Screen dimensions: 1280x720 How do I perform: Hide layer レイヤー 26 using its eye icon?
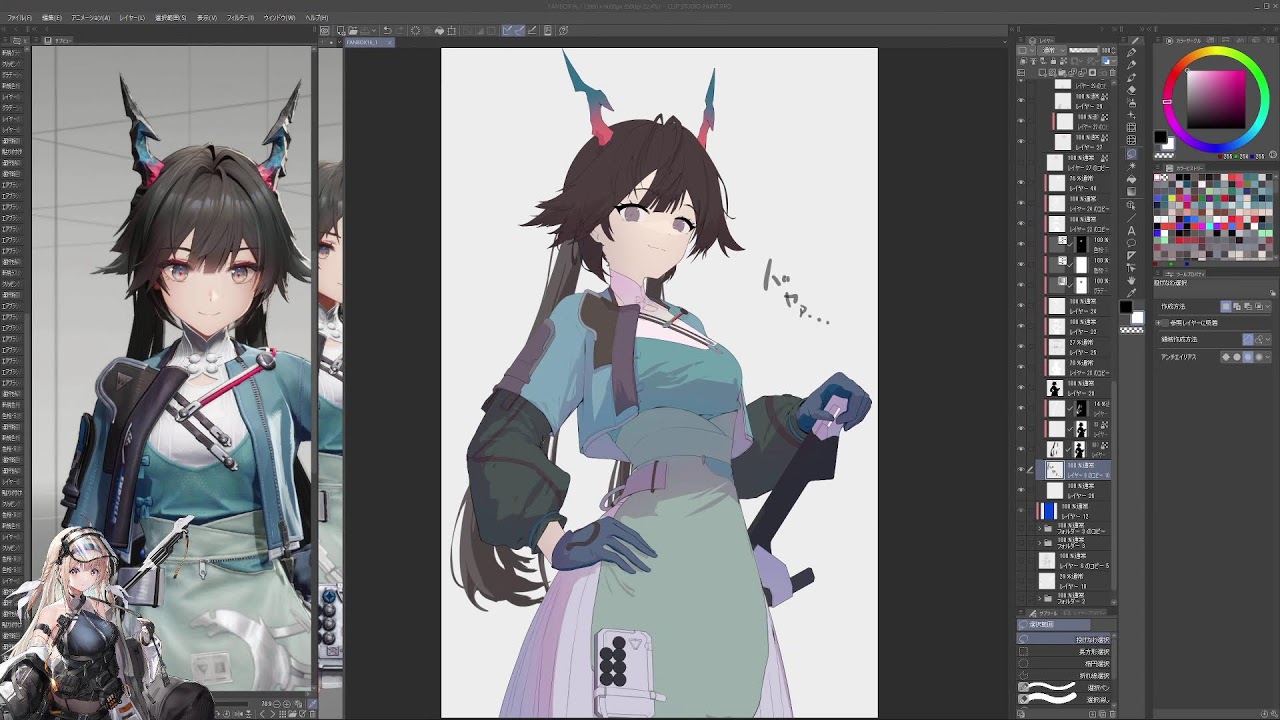pyautogui.click(x=1021, y=490)
